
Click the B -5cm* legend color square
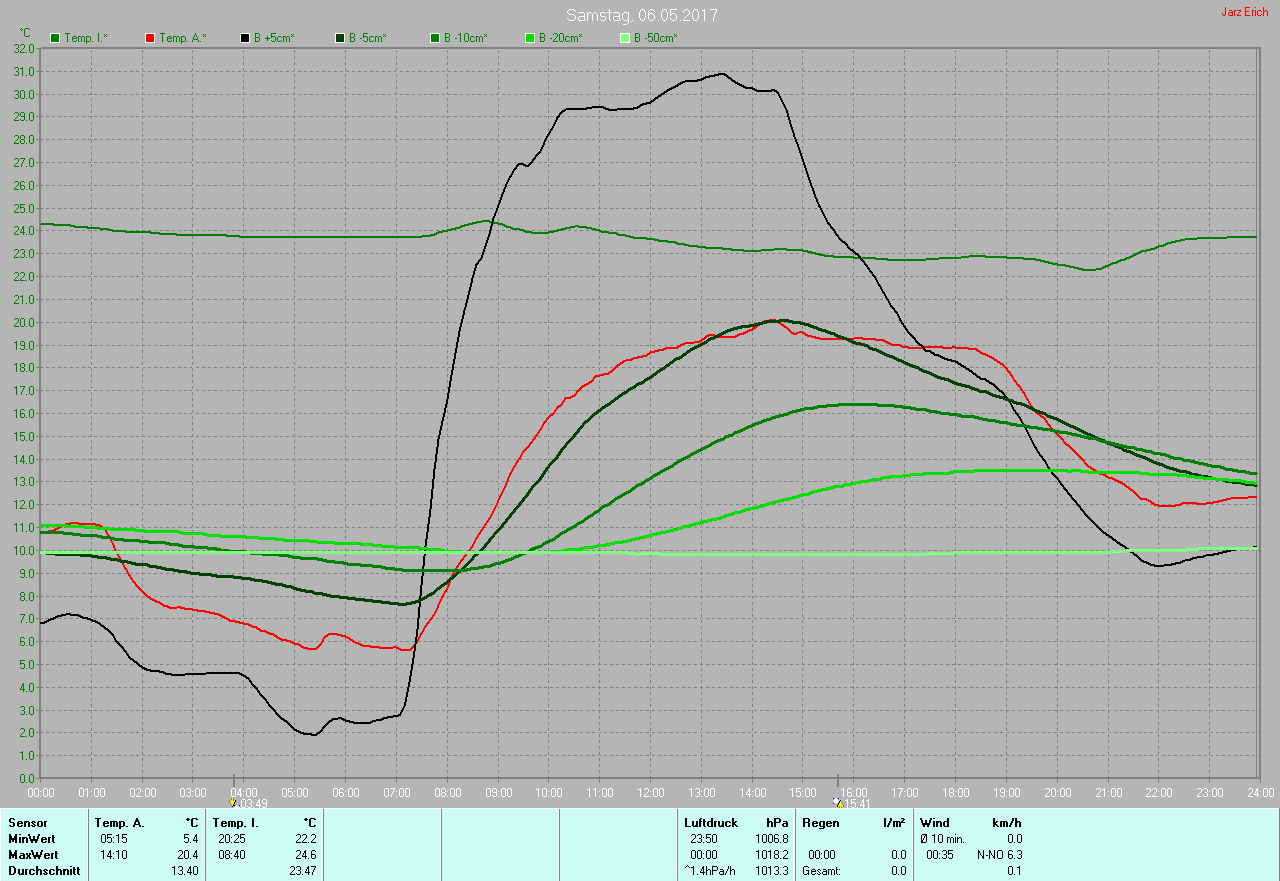coord(340,38)
